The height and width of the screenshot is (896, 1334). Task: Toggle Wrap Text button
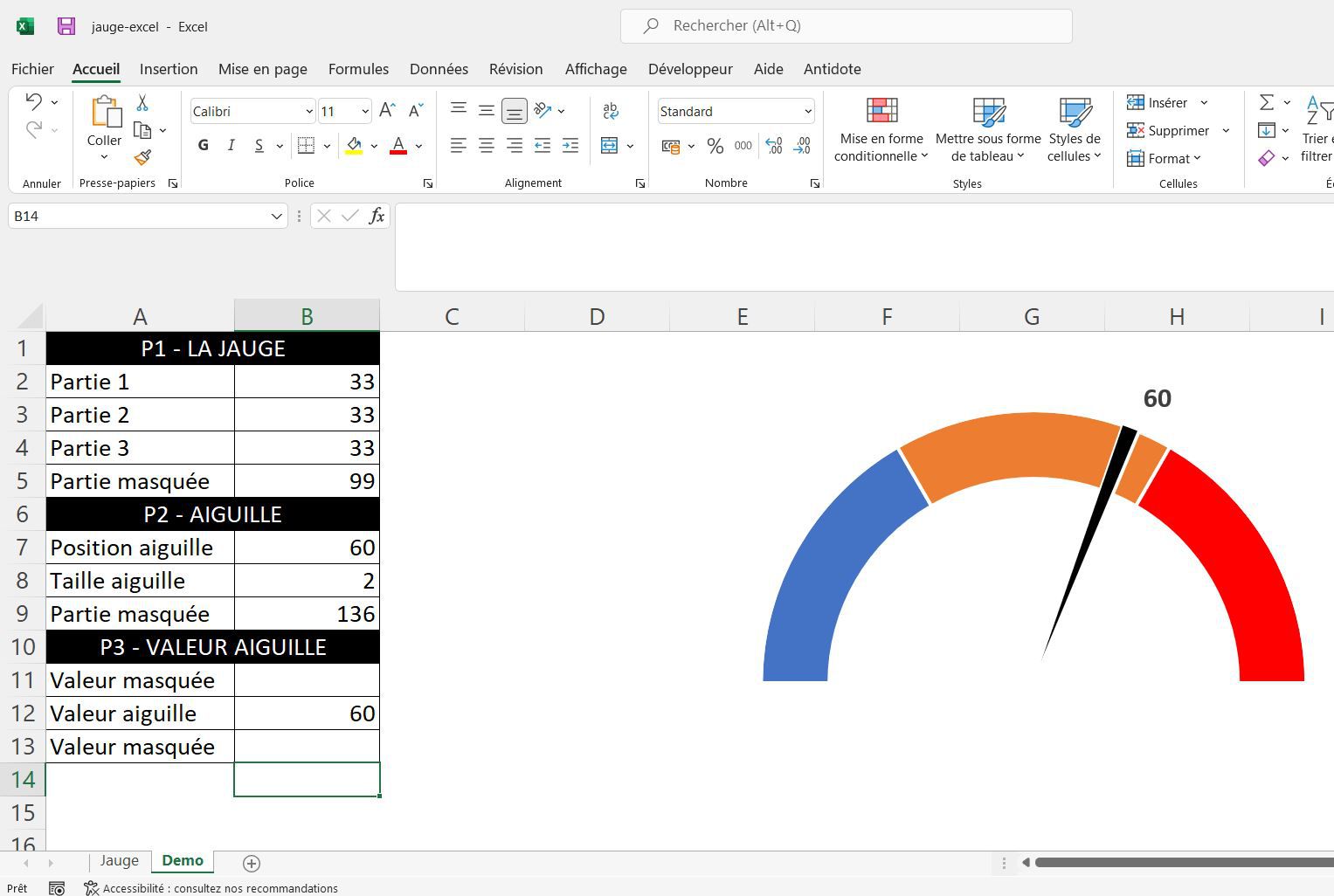point(611,110)
